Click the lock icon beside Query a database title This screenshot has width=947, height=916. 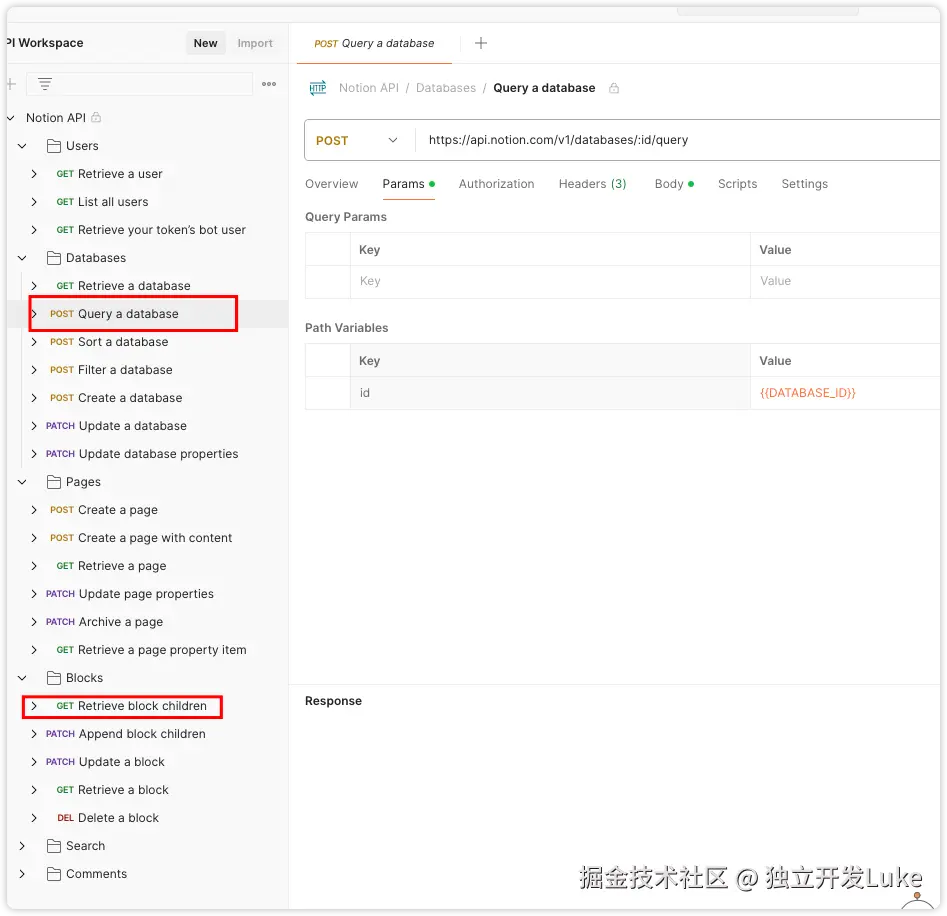tap(614, 88)
